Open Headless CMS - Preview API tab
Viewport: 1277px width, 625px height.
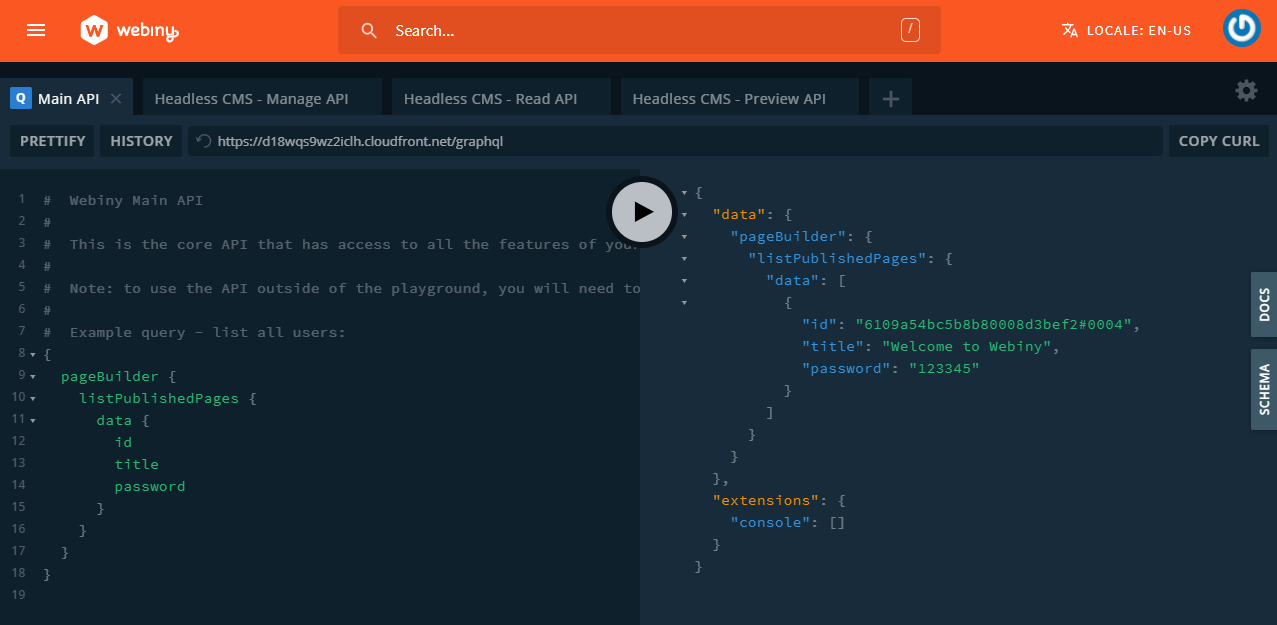(x=729, y=99)
